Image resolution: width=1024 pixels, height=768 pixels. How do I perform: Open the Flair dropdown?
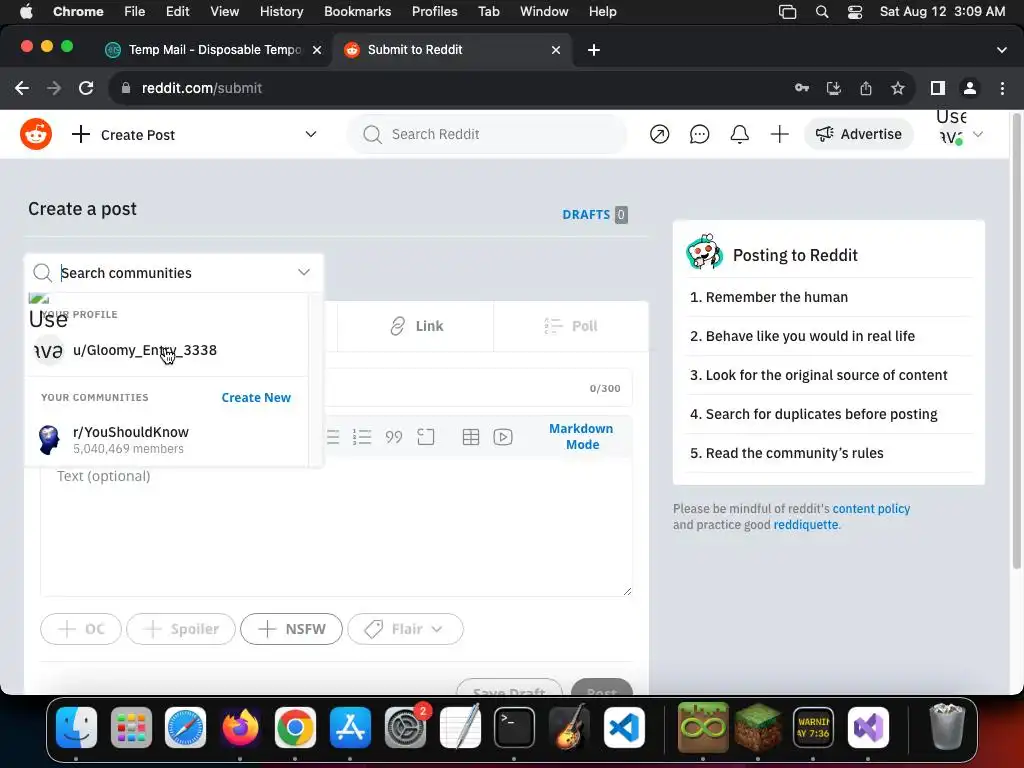[x=406, y=629]
